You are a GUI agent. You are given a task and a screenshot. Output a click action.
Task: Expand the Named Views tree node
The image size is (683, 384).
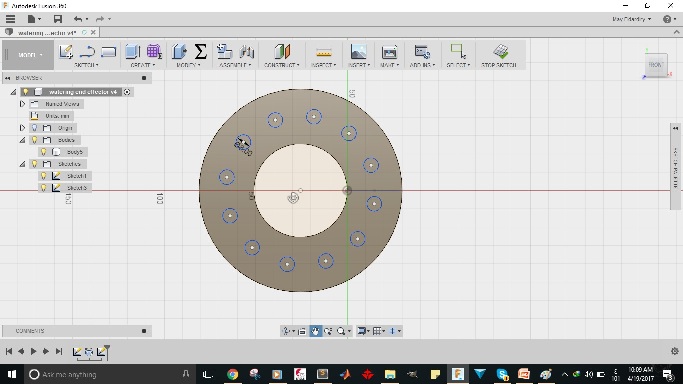click(22, 104)
